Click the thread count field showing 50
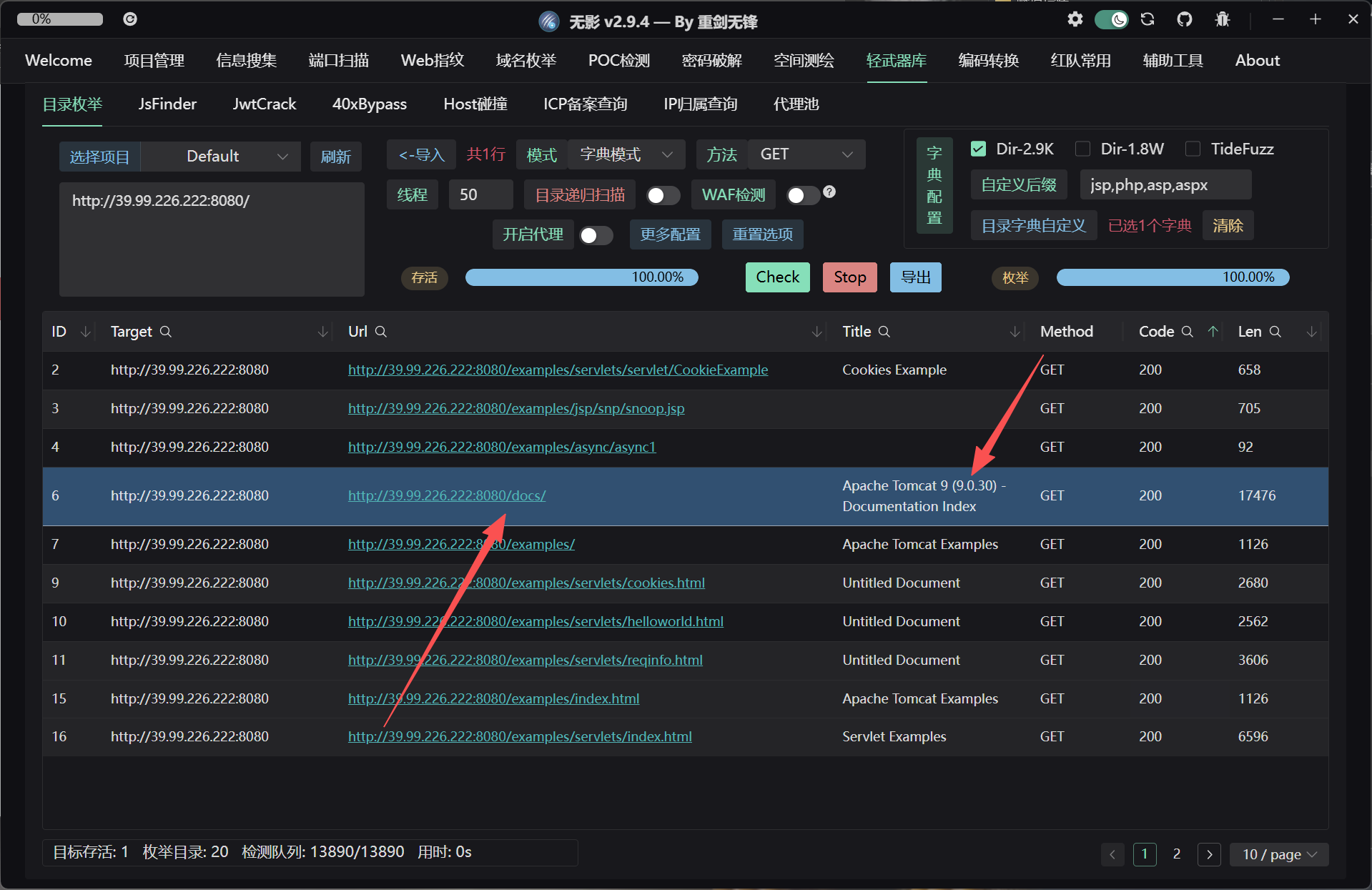 (480, 195)
